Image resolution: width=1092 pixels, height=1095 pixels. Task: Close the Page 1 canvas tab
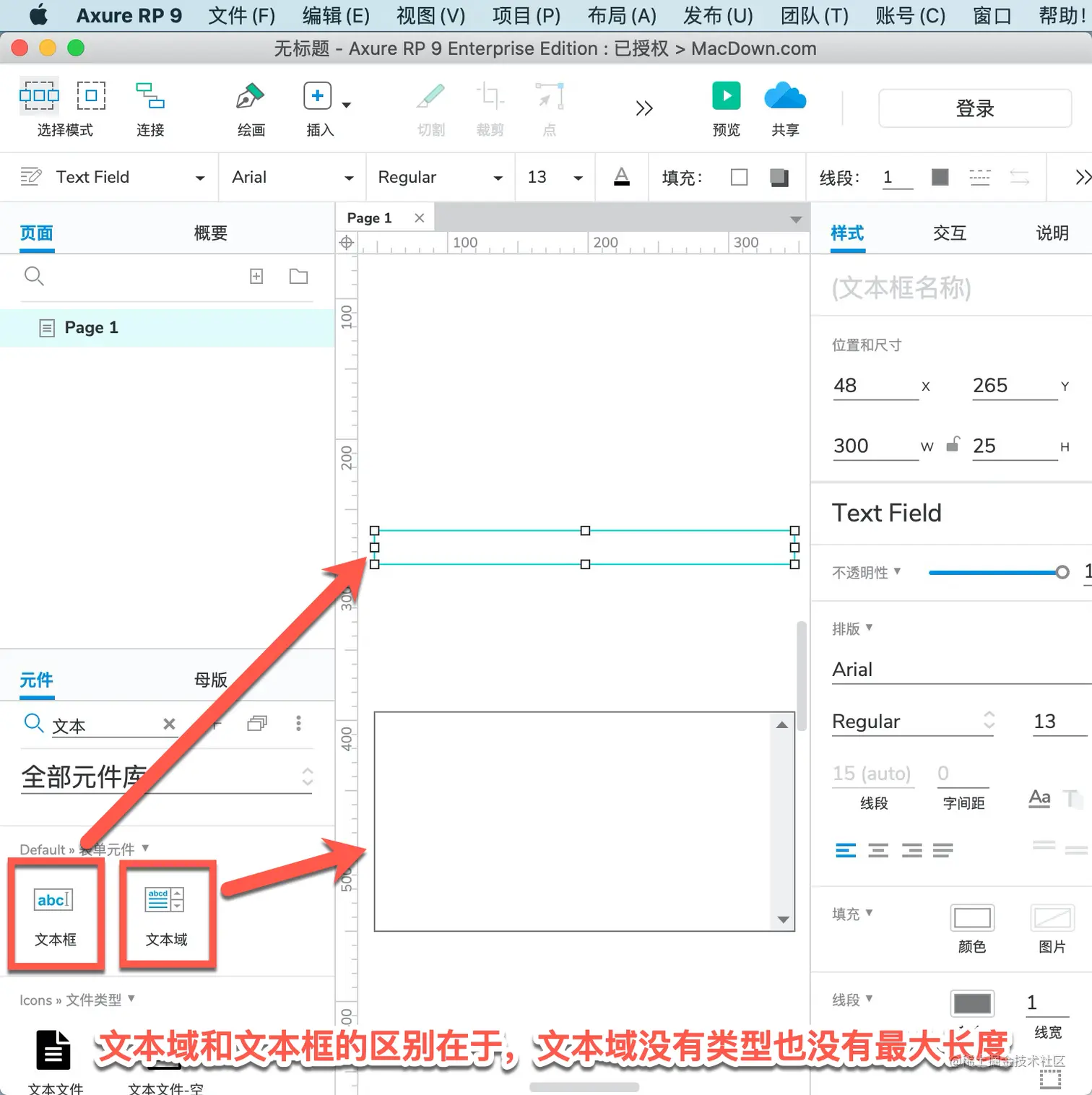pyautogui.click(x=419, y=217)
